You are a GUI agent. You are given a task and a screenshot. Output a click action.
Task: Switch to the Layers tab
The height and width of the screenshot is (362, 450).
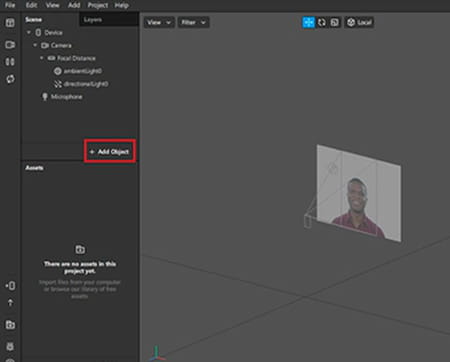109,20
